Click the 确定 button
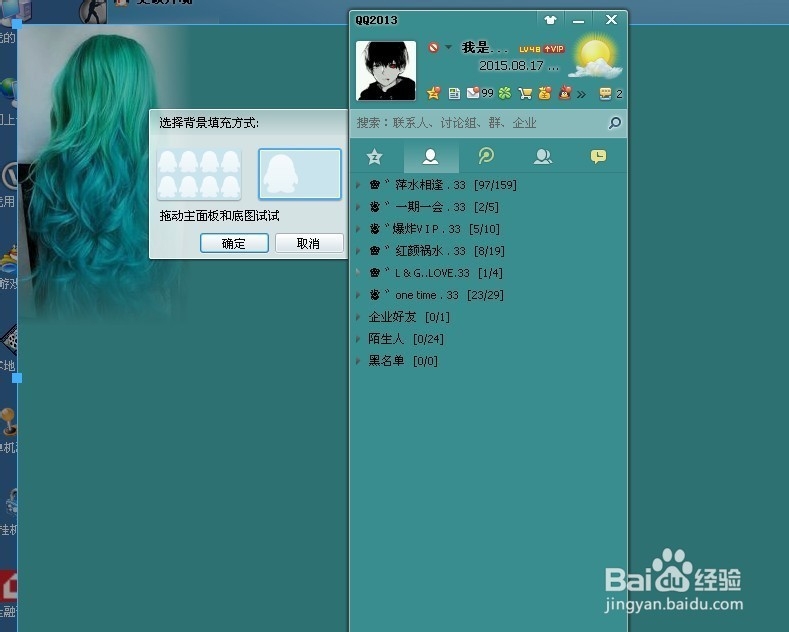 (234, 244)
